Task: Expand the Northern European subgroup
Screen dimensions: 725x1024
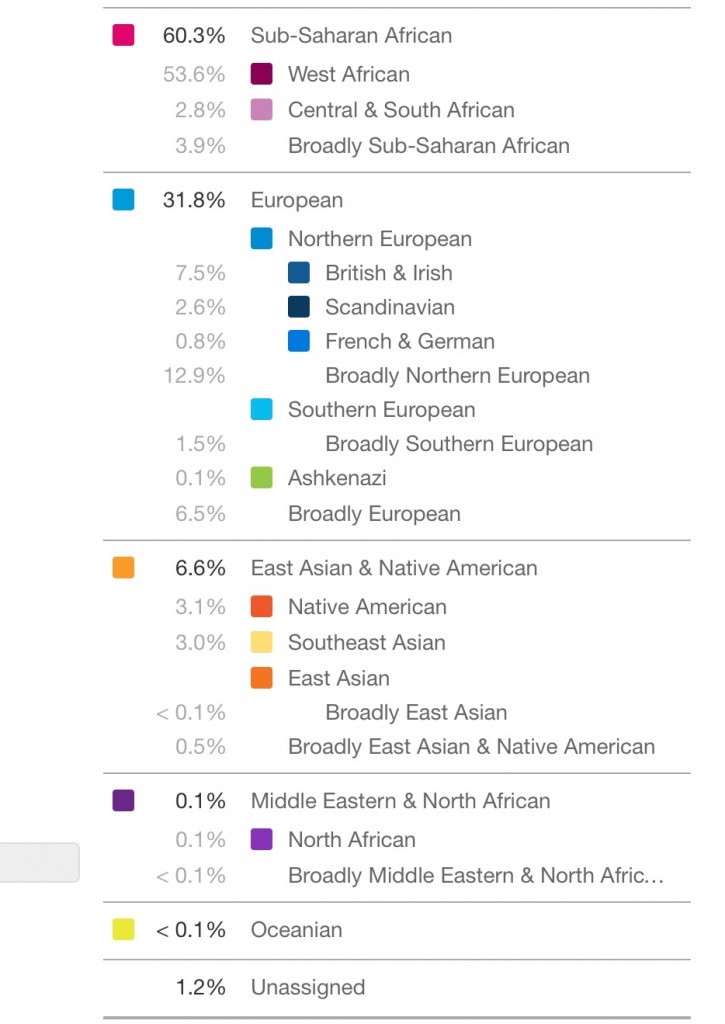Action: [379, 239]
